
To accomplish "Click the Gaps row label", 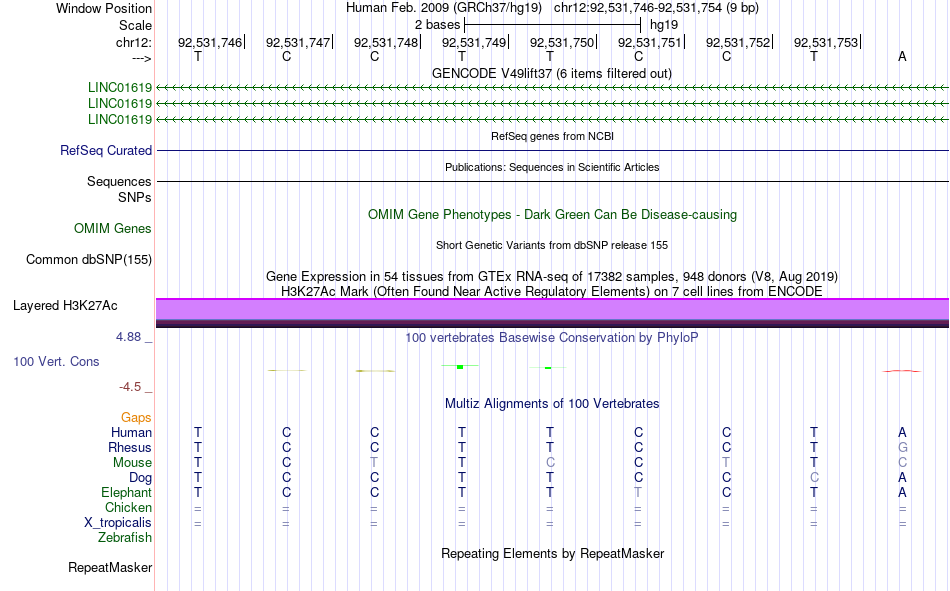I will click(136, 417).
